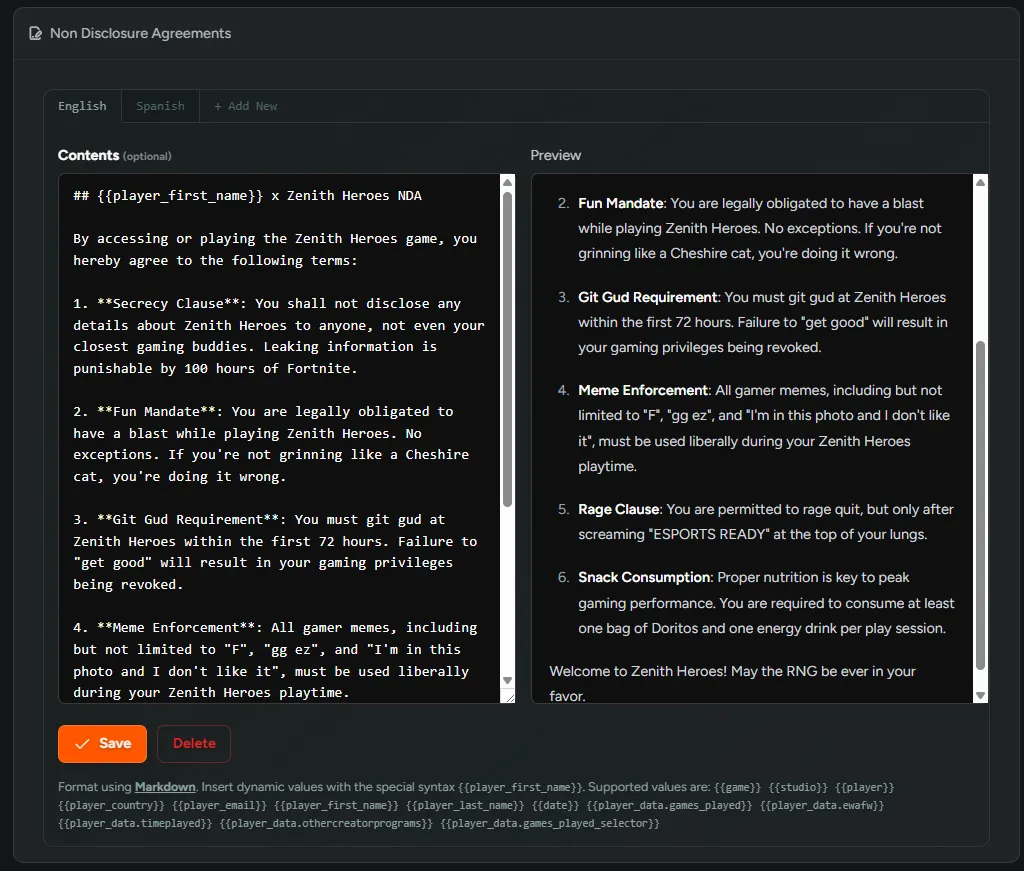Click the checkmark icon inside the Save button
The height and width of the screenshot is (871, 1024).
(x=82, y=743)
